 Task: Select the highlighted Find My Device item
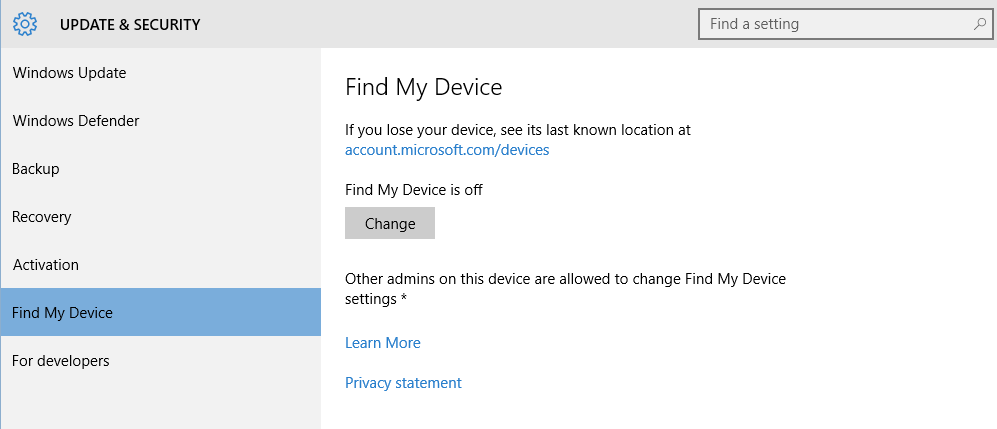(x=62, y=313)
